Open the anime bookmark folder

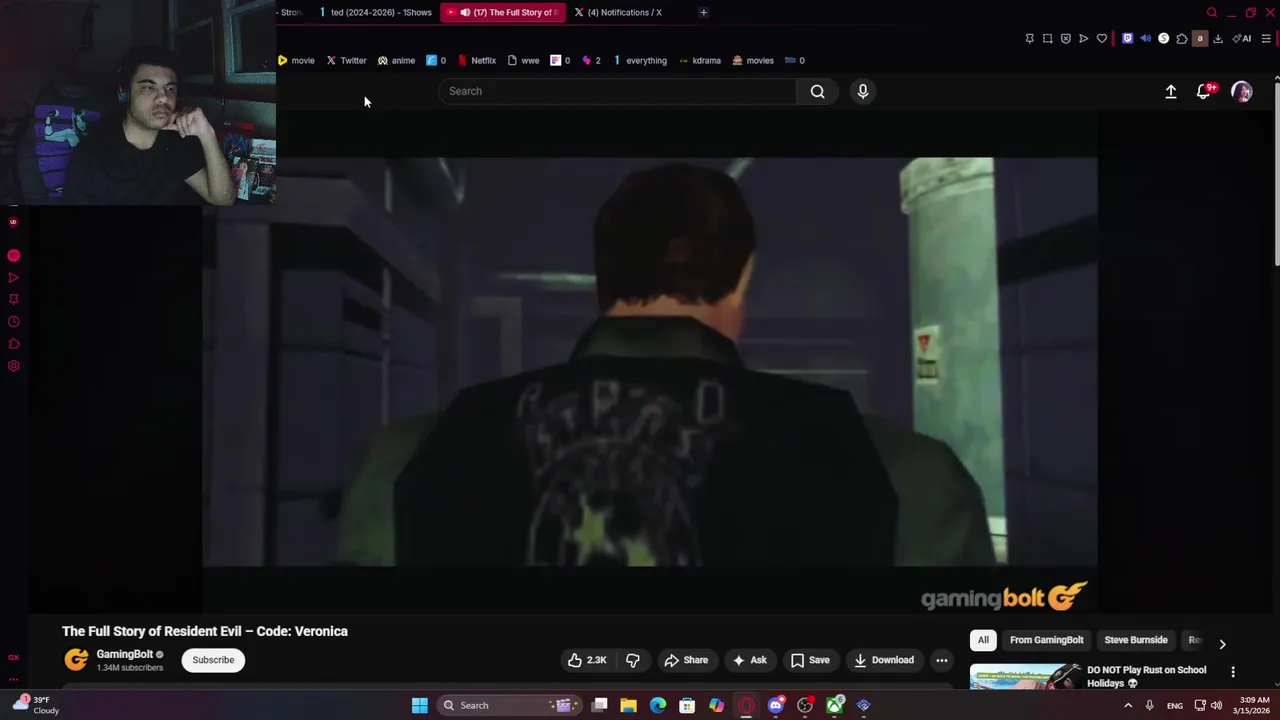point(396,60)
